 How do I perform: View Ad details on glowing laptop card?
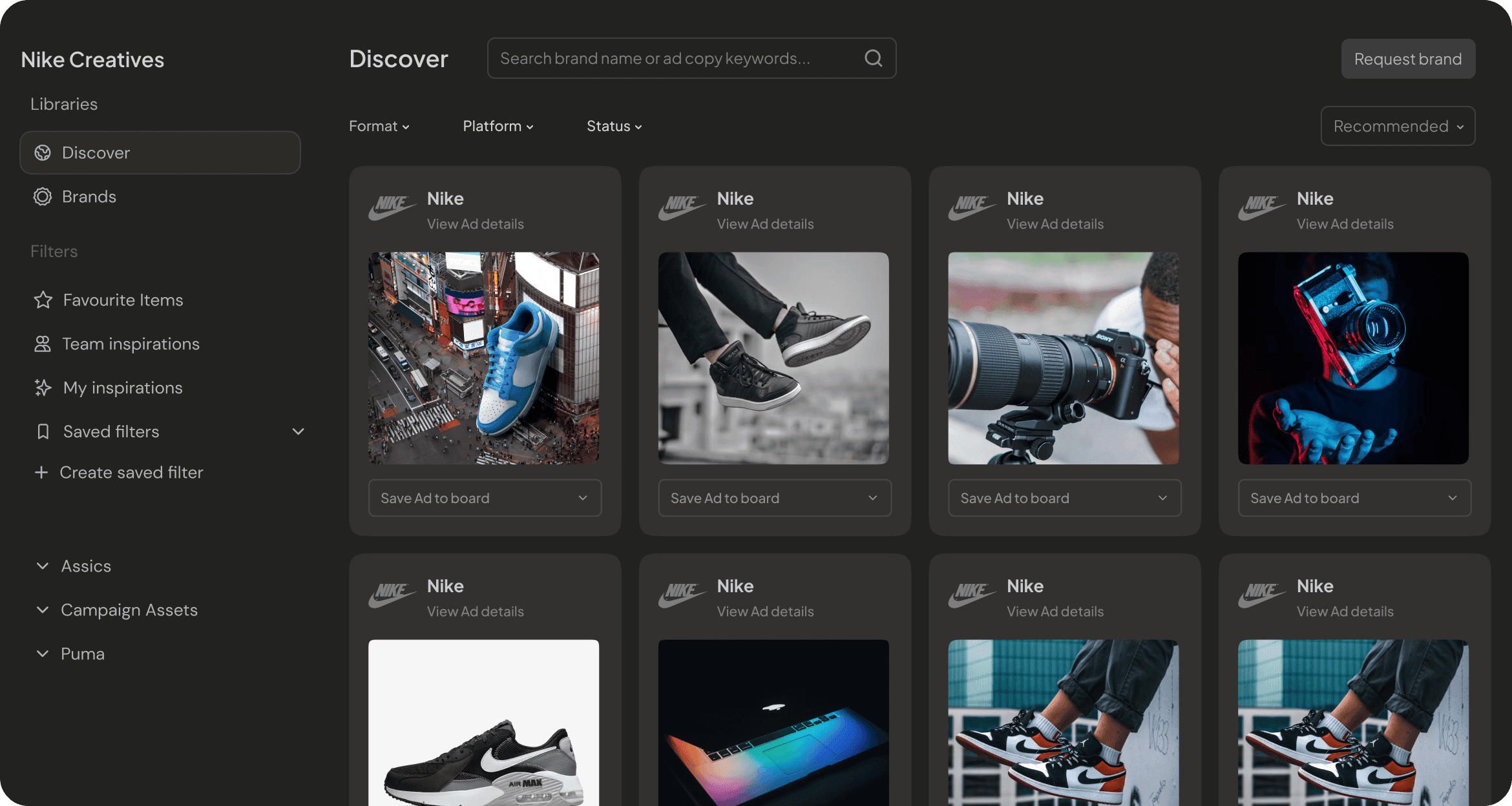765,612
